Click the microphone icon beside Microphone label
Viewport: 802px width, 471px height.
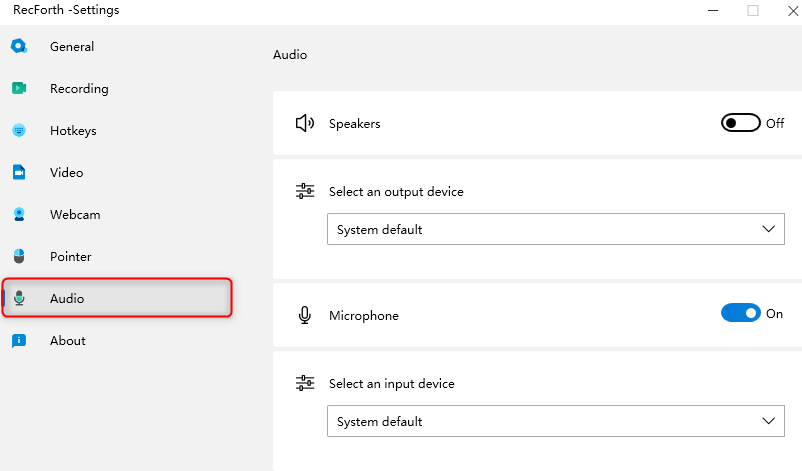(x=305, y=315)
